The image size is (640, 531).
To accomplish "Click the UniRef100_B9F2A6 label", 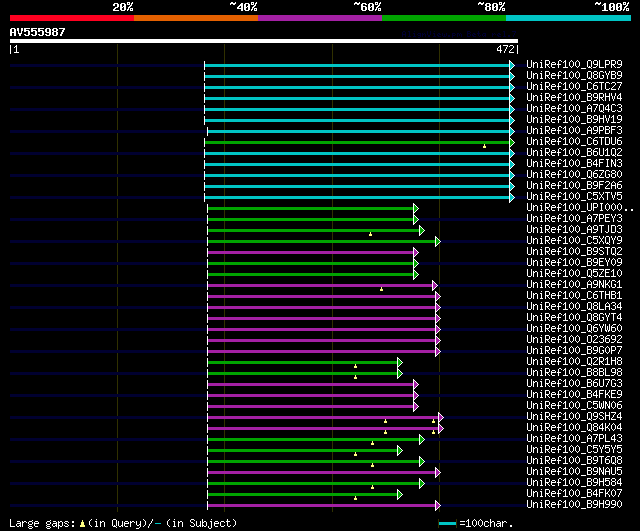I will pos(574,186).
